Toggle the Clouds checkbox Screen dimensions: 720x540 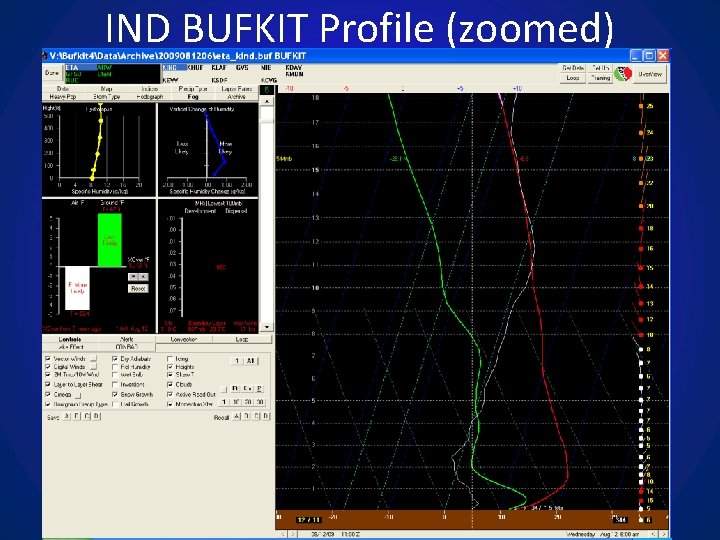[170, 384]
